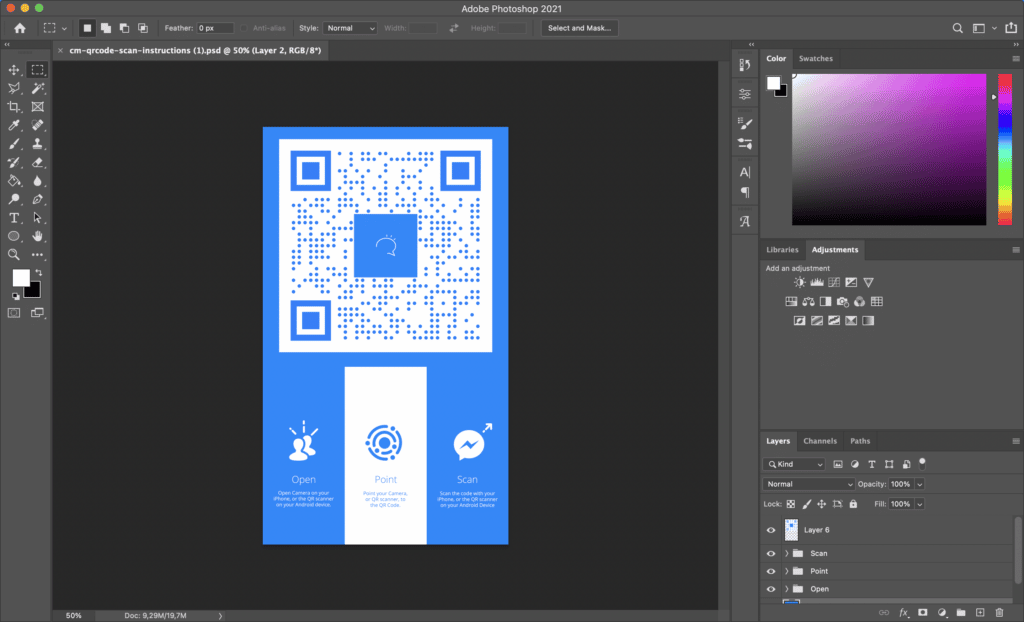Open the Opacity dropdown arrow

click(919, 484)
